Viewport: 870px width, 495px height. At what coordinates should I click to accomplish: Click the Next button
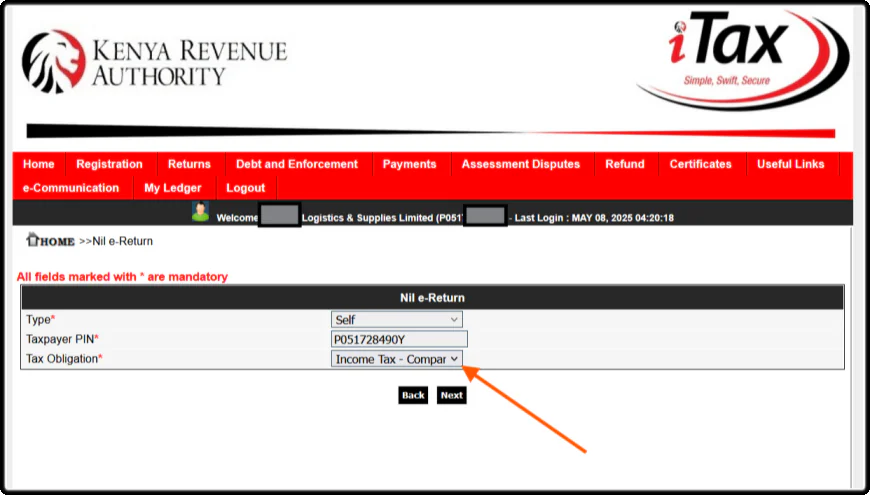point(452,395)
